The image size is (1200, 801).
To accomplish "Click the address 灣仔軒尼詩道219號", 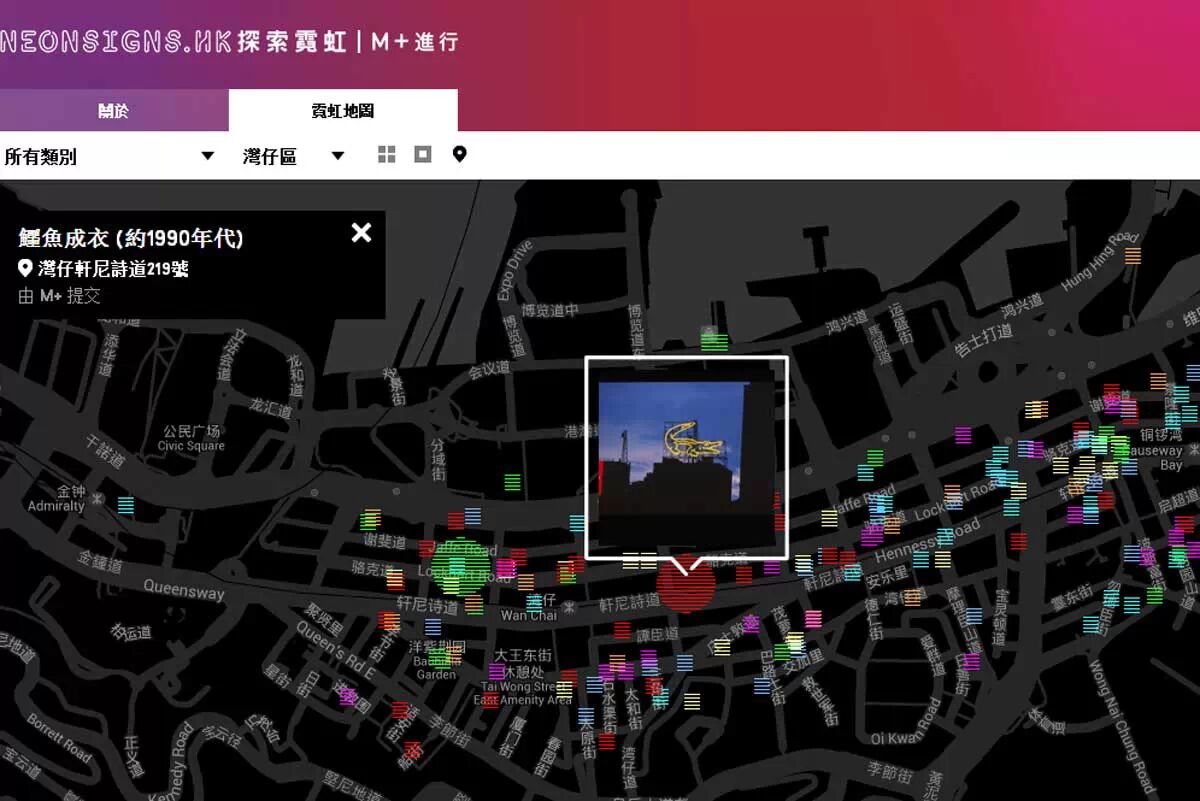I will pos(113,269).
